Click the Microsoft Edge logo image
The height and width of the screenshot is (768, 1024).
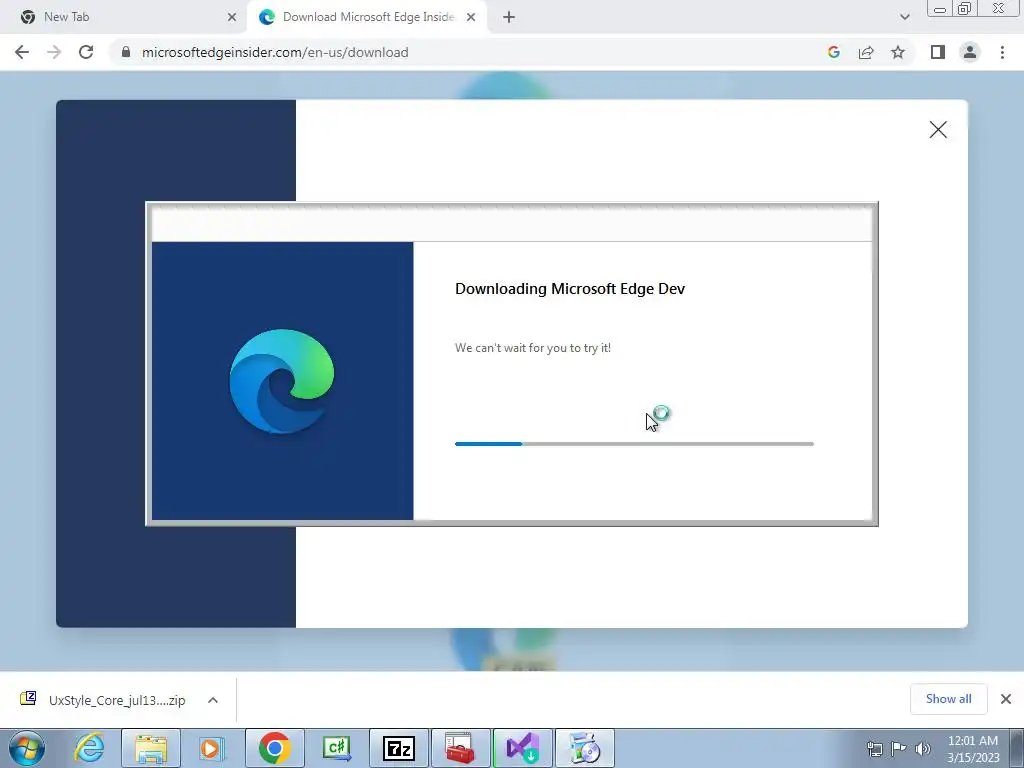(x=282, y=381)
